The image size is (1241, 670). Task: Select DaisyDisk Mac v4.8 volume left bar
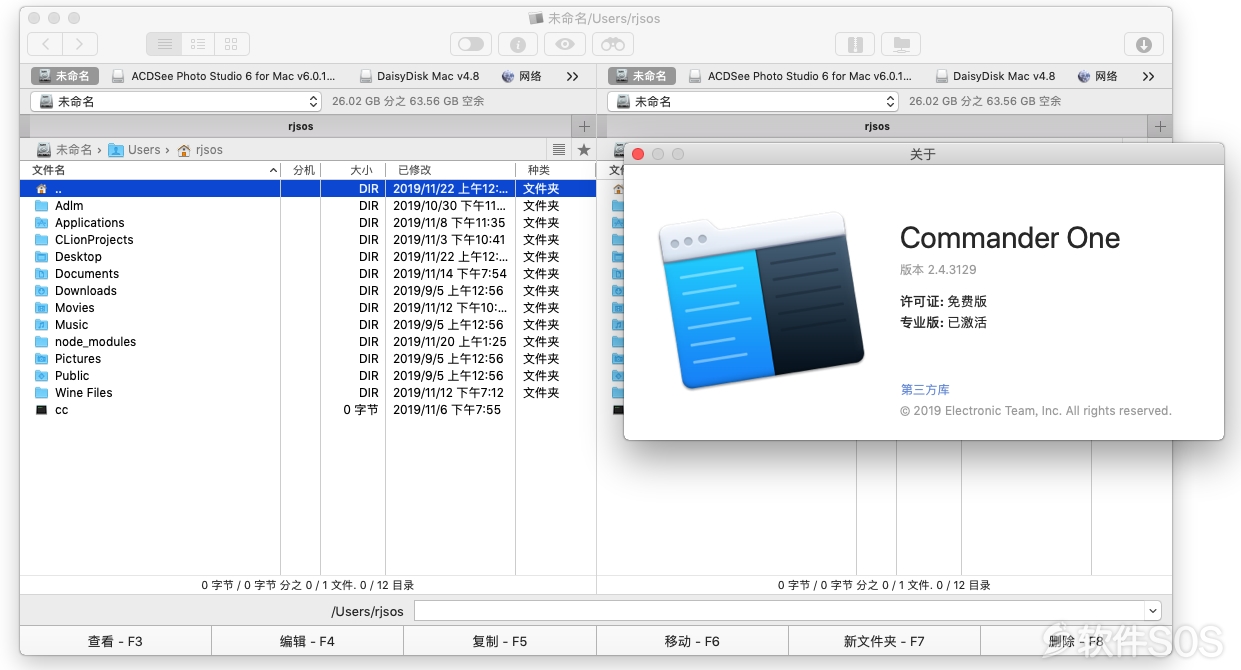(x=419, y=76)
